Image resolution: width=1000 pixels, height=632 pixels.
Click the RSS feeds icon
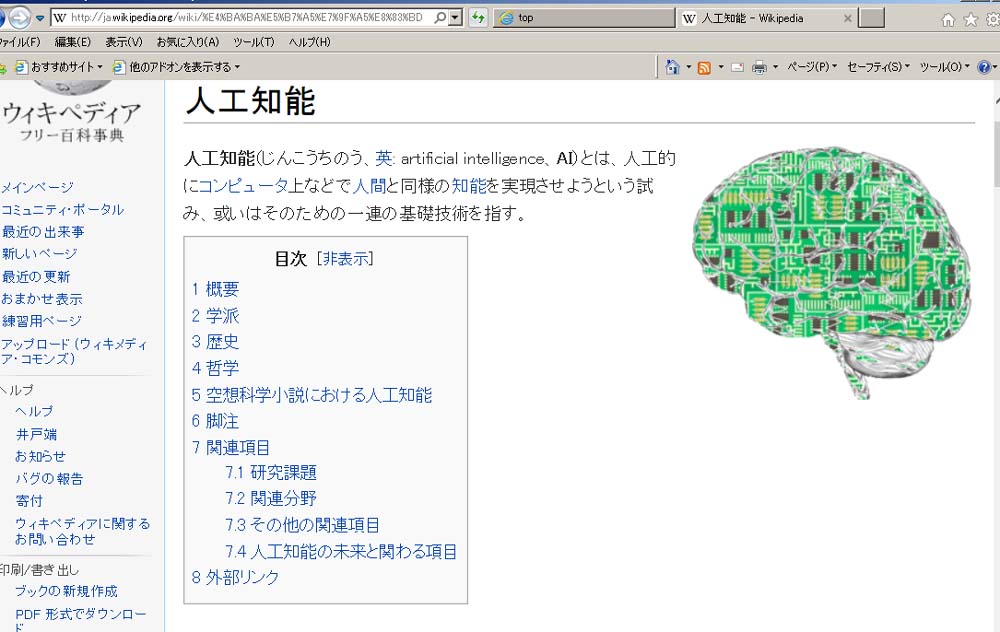pyautogui.click(x=704, y=68)
